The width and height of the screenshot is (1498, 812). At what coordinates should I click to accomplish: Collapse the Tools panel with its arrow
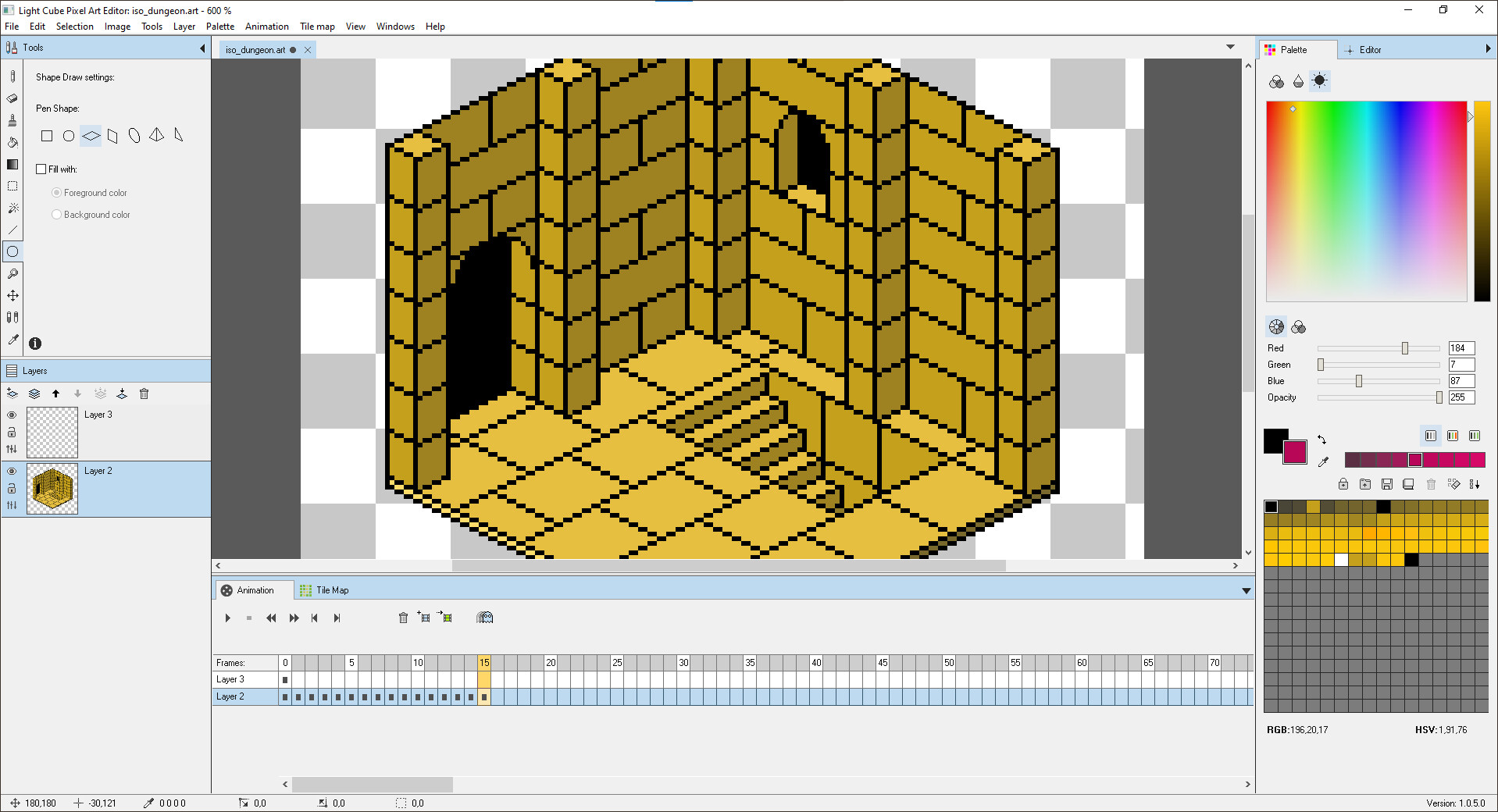(x=201, y=47)
